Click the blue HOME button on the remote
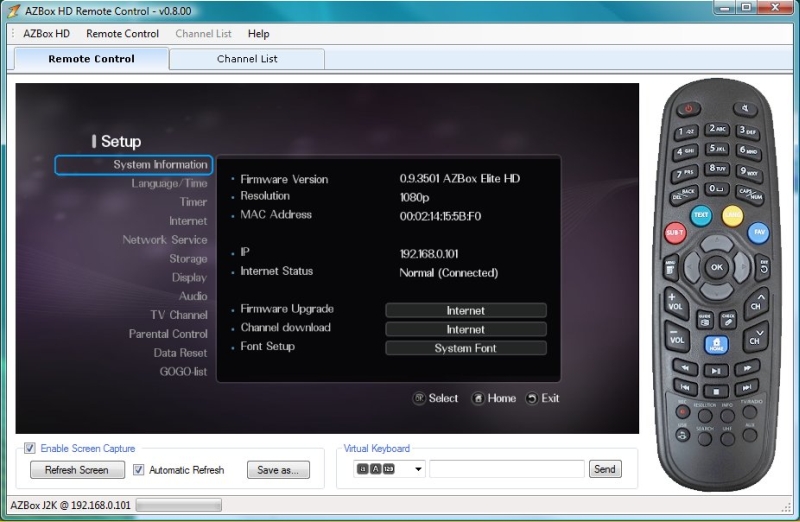 coord(716,344)
